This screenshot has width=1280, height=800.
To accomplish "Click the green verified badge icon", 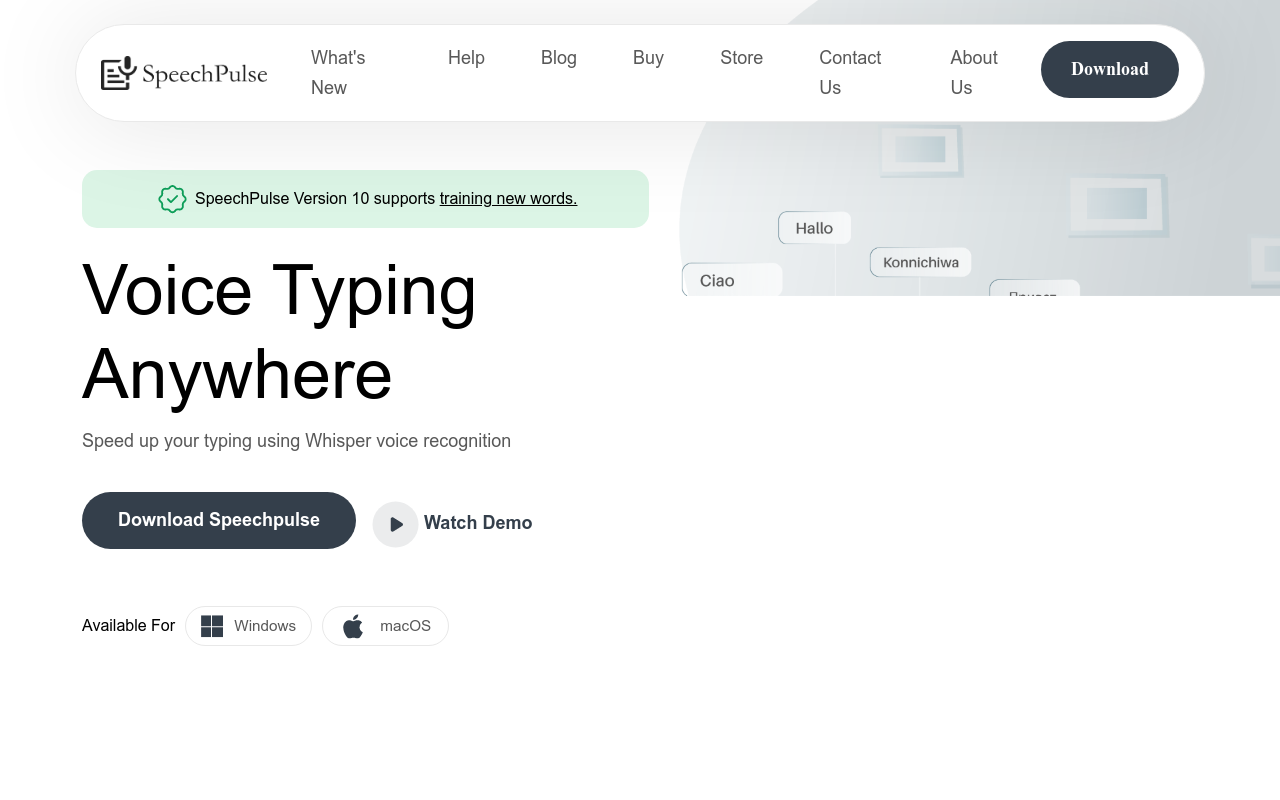I will pos(173,199).
